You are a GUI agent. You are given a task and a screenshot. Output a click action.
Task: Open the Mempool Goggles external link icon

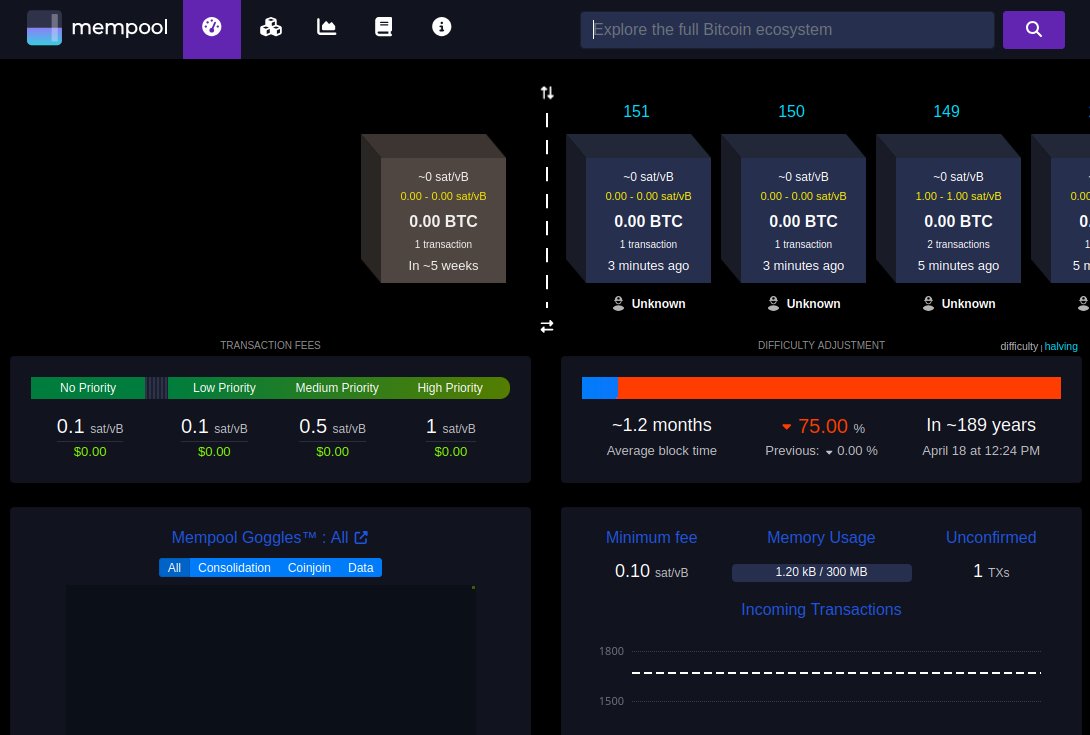pos(361,538)
